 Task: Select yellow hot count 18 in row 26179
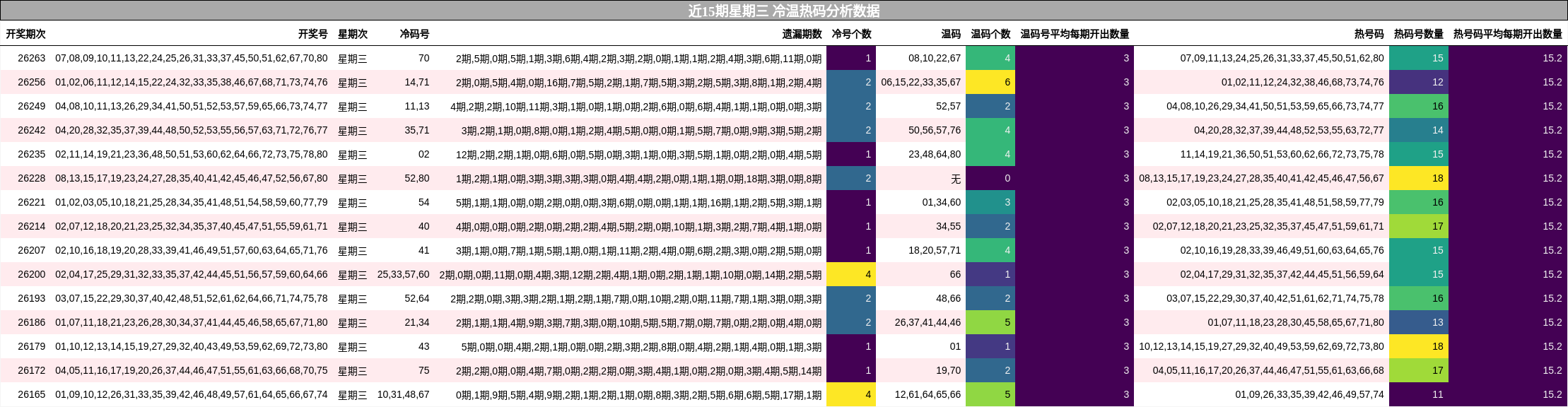coord(1419,346)
